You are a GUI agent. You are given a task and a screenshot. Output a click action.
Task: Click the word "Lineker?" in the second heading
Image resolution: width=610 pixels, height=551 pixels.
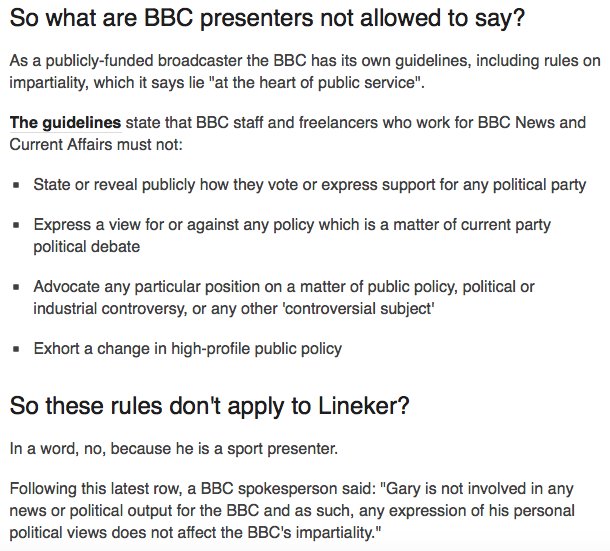coord(364,406)
